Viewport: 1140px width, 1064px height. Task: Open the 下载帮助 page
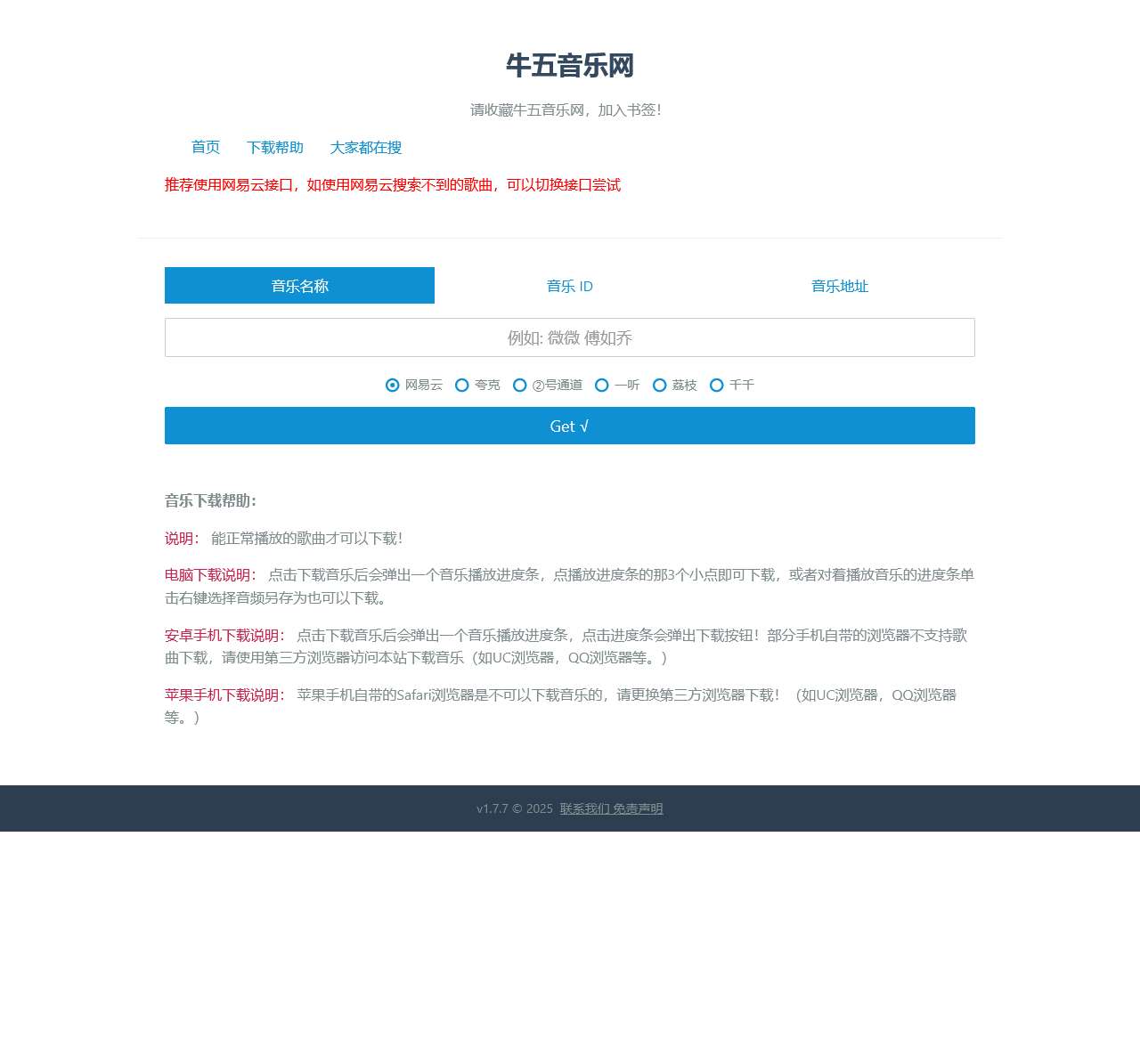click(x=274, y=147)
